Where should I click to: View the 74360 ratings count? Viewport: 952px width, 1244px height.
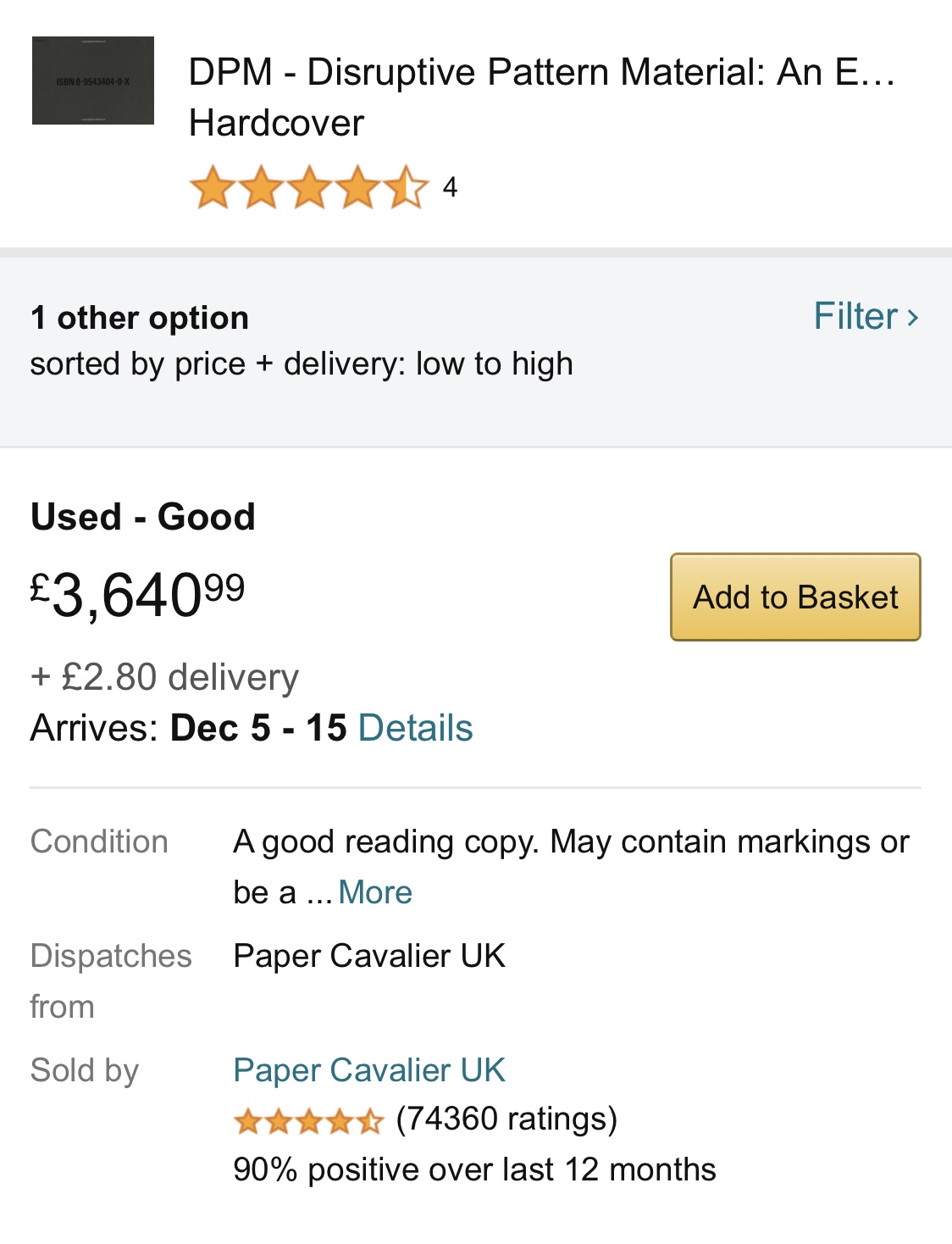(506, 1119)
